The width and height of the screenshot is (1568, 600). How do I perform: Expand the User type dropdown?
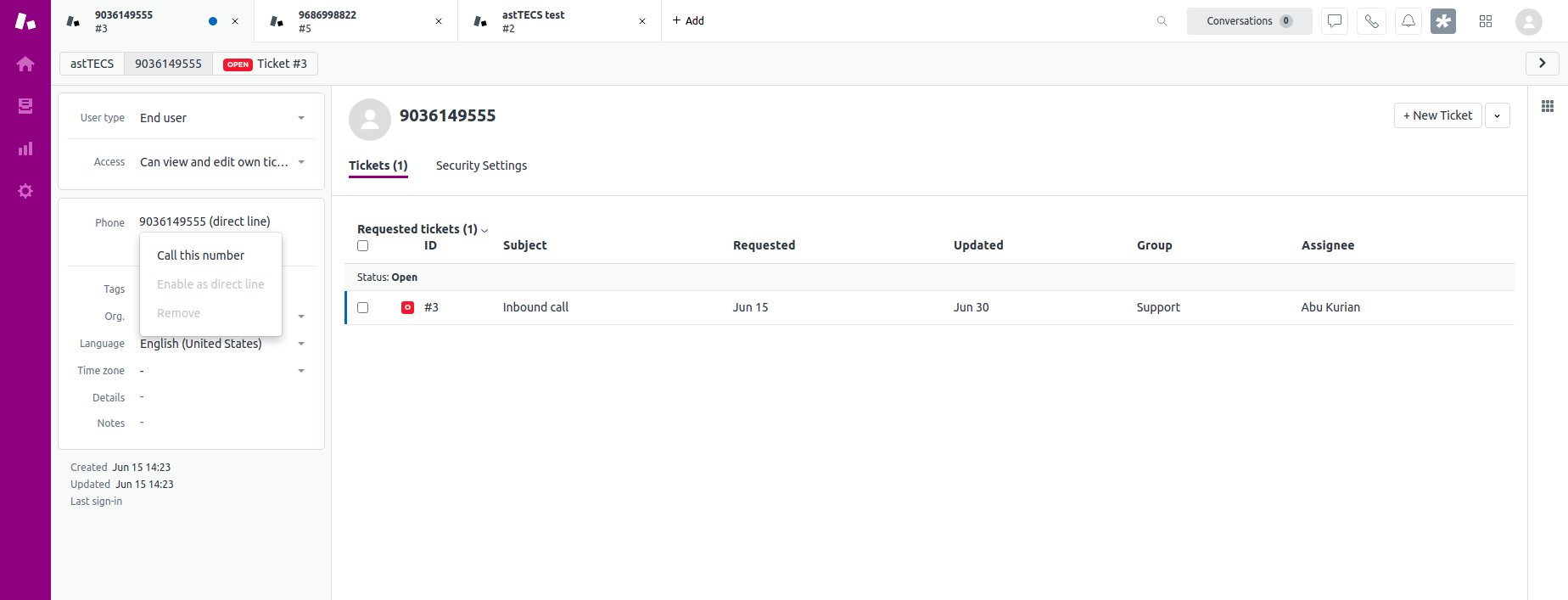301,118
